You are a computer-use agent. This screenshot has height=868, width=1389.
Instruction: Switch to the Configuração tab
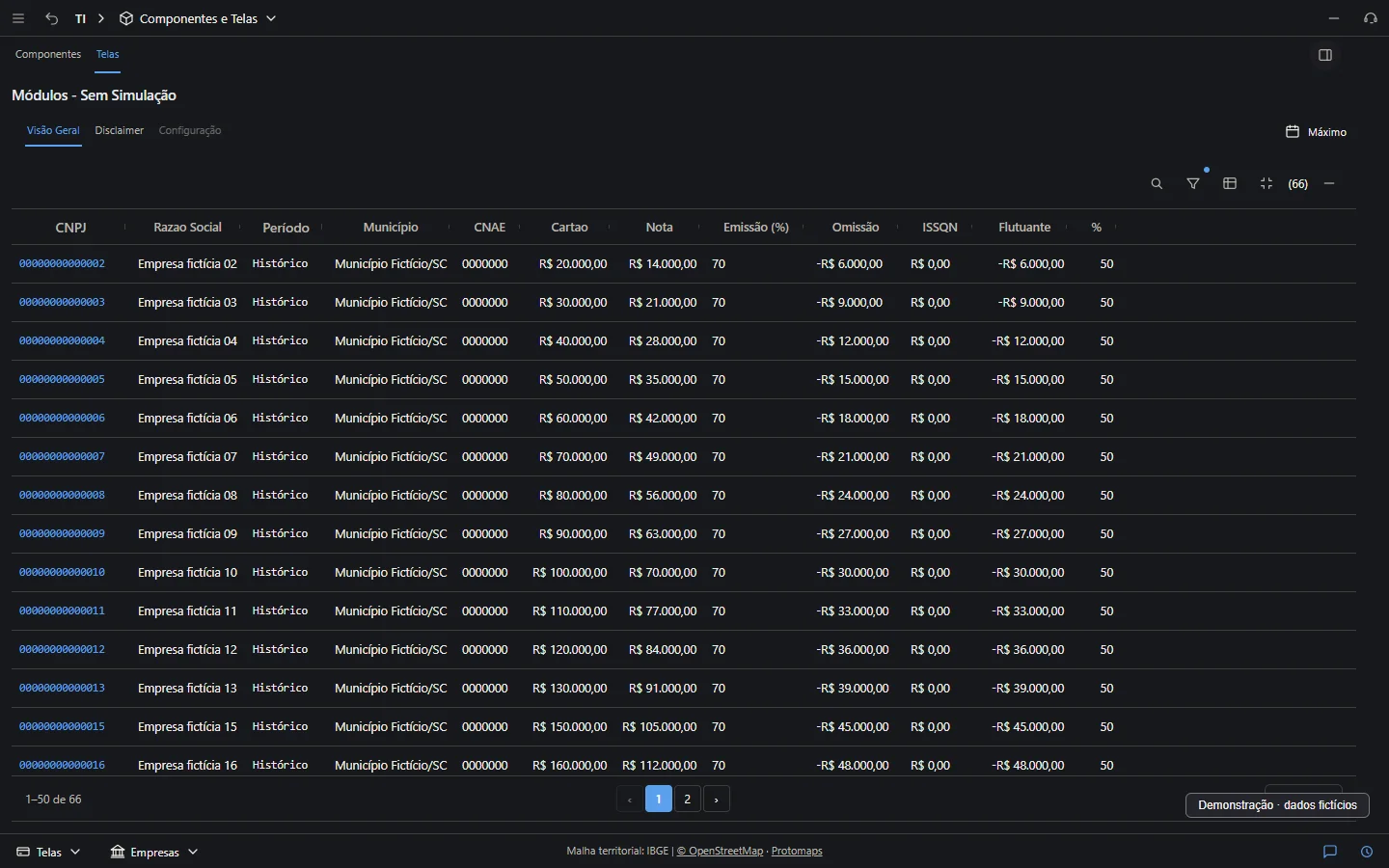click(x=190, y=130)
